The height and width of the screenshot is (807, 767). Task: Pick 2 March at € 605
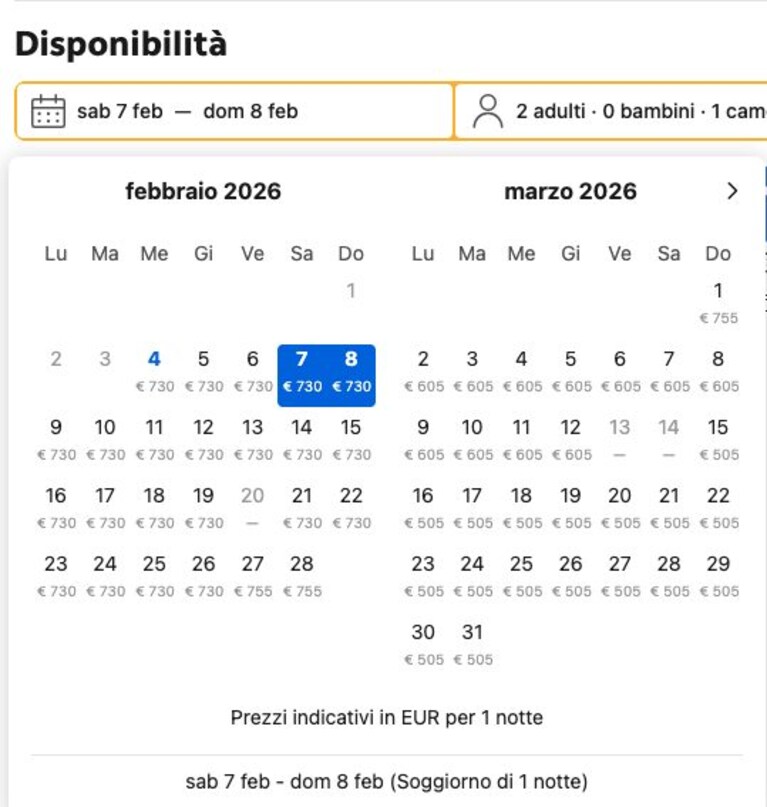423,372
